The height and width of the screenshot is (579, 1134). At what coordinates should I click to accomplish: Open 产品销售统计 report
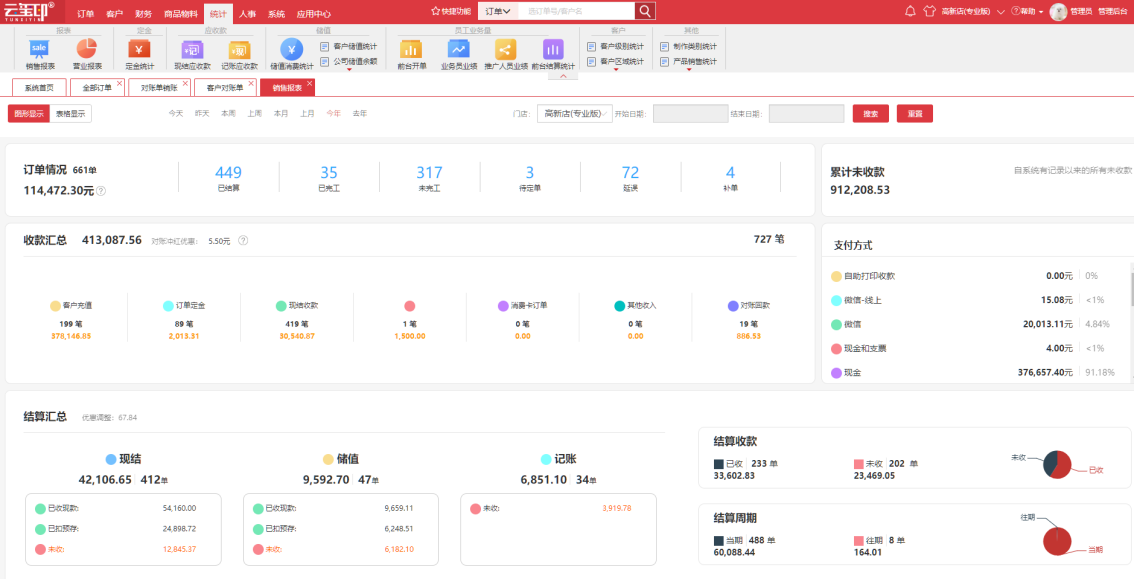(688, 61)
